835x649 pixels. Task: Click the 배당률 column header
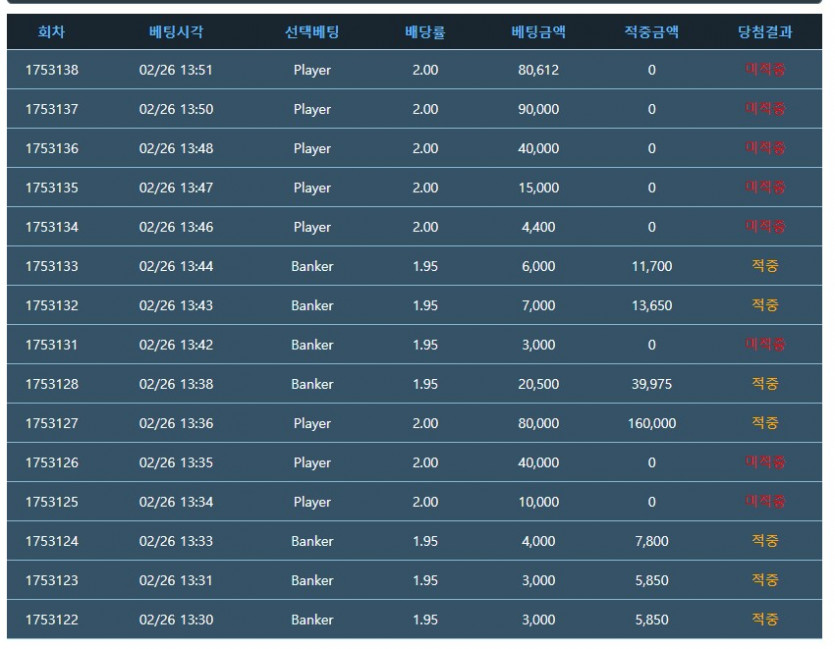425,32
